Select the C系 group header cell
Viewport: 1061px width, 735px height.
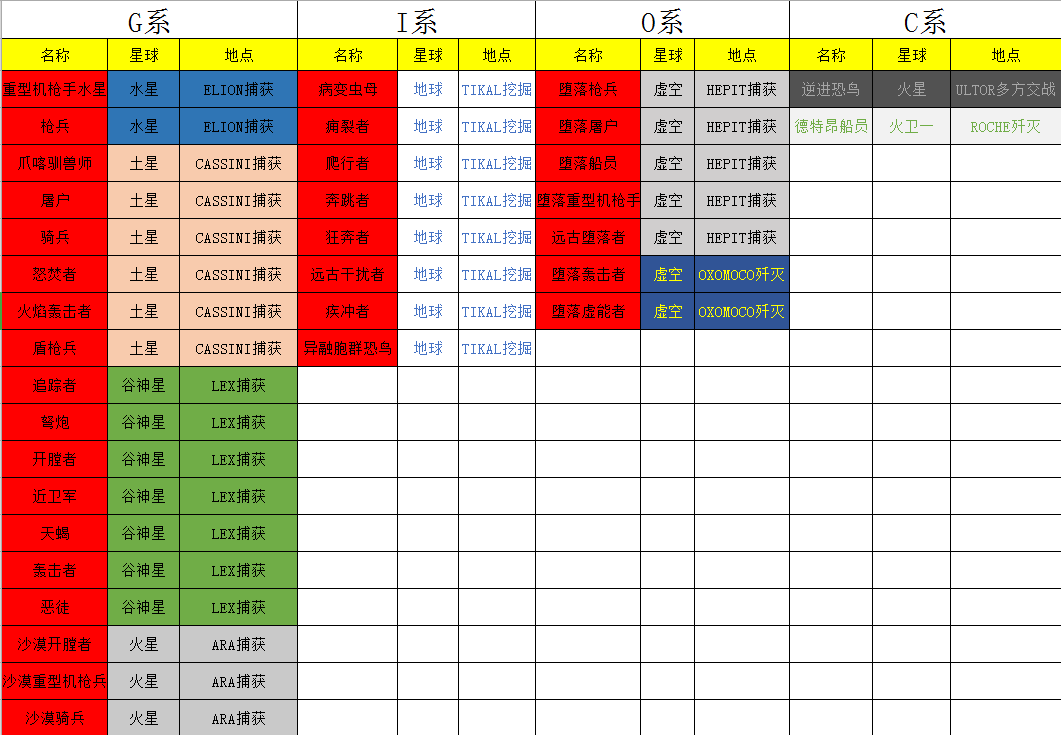click(925, 20)
